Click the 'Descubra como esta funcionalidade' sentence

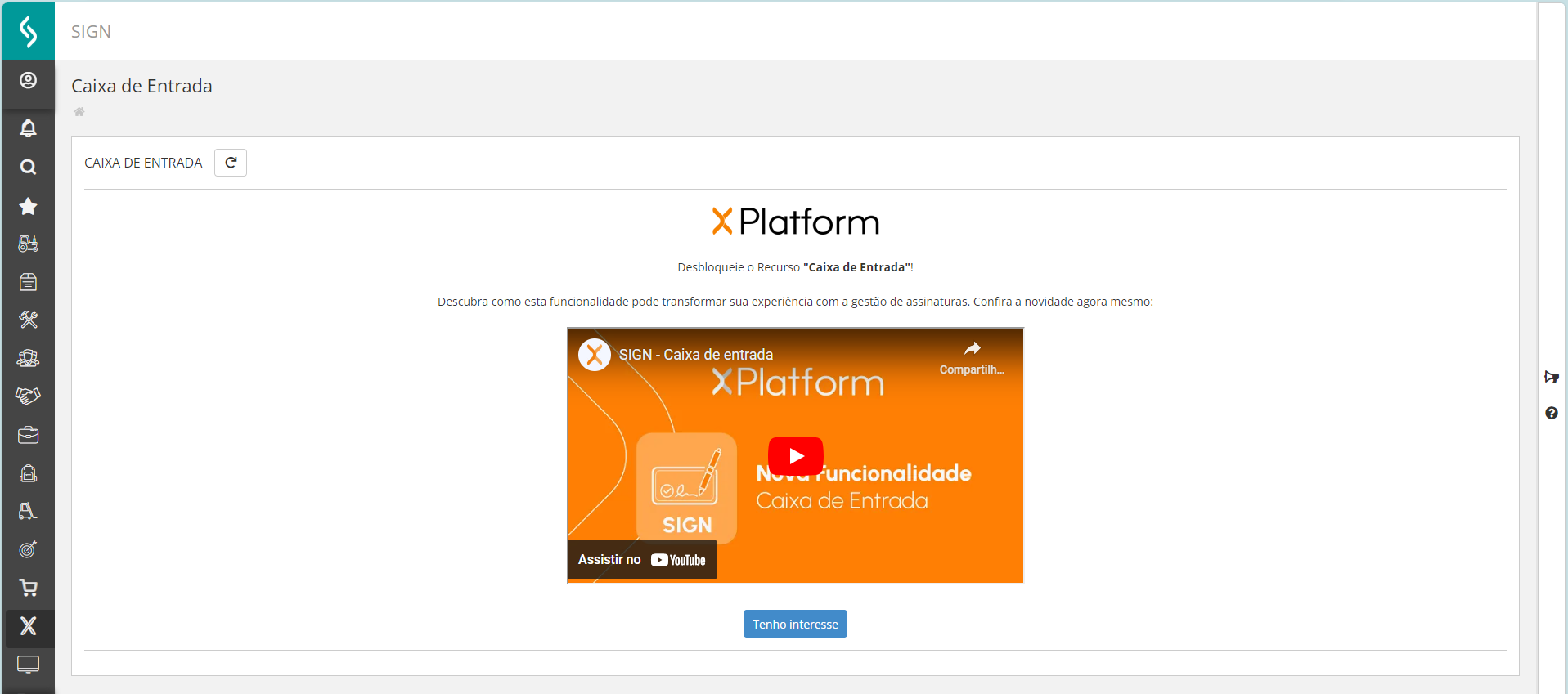tap(795, 302)
